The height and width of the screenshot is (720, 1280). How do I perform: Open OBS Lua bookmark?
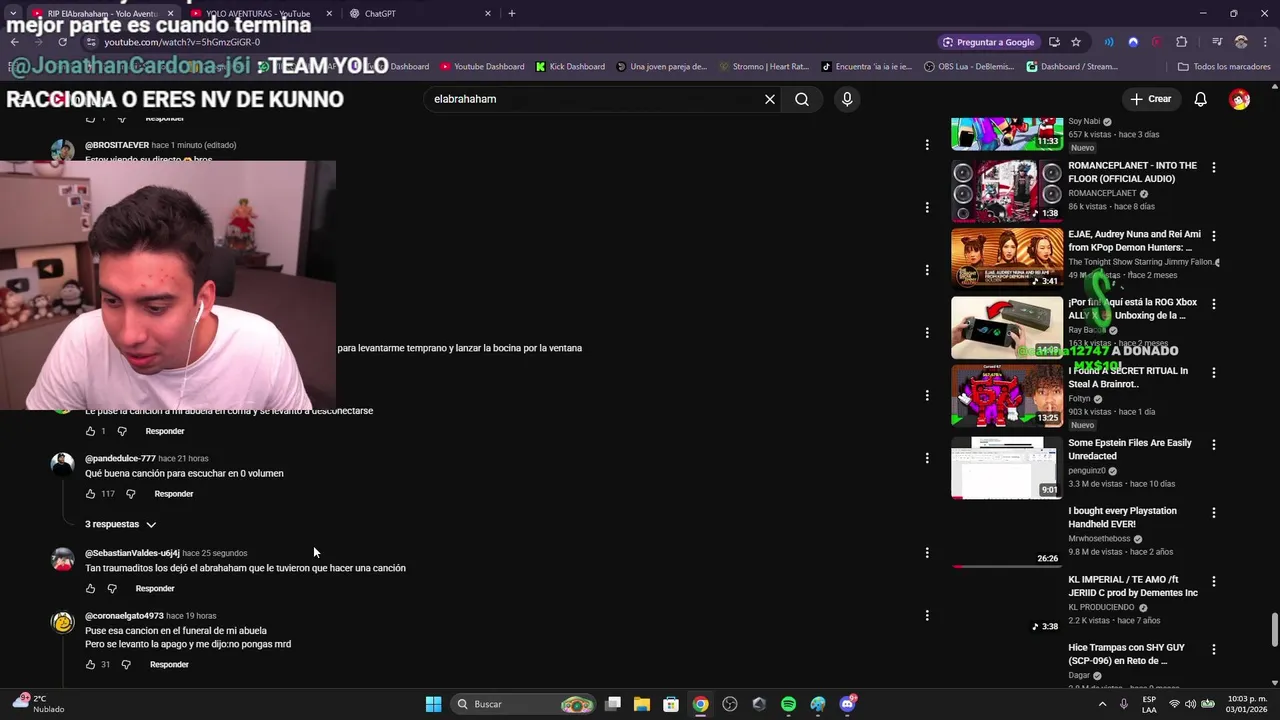(969, 67)
